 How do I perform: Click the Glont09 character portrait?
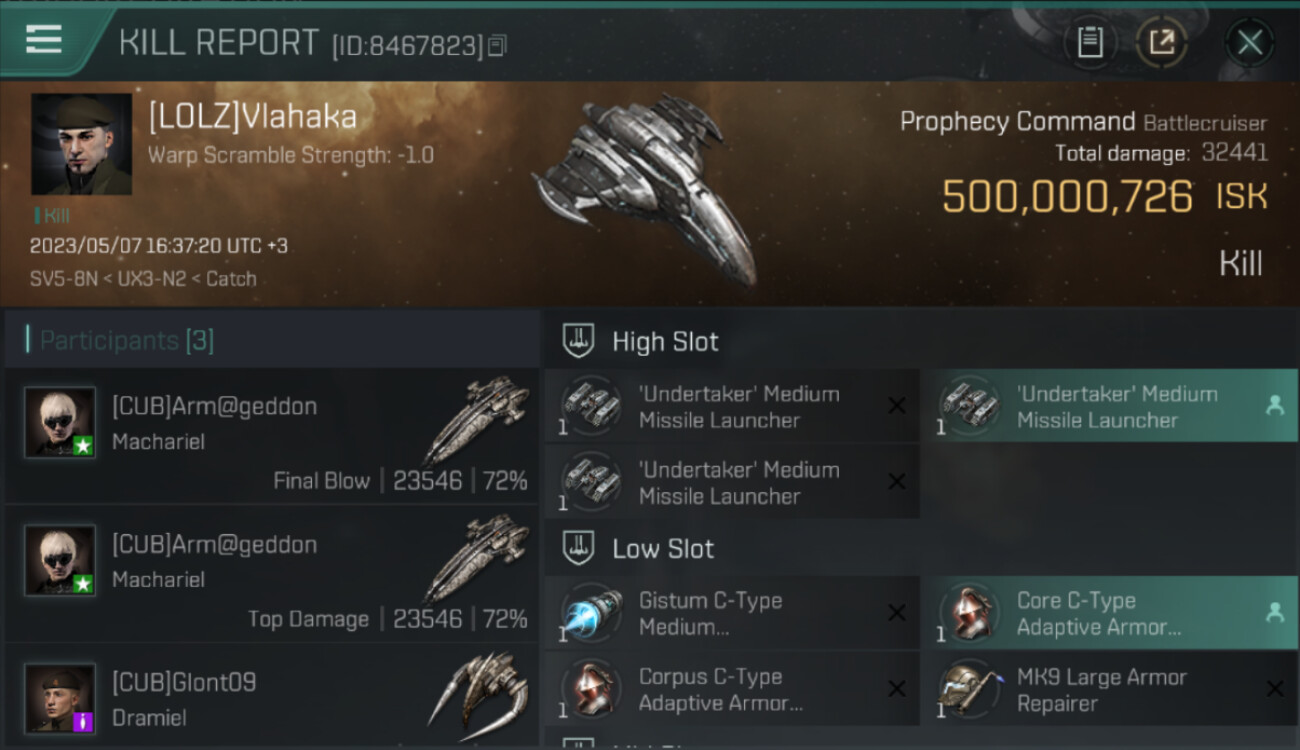[x=60, y=698]
